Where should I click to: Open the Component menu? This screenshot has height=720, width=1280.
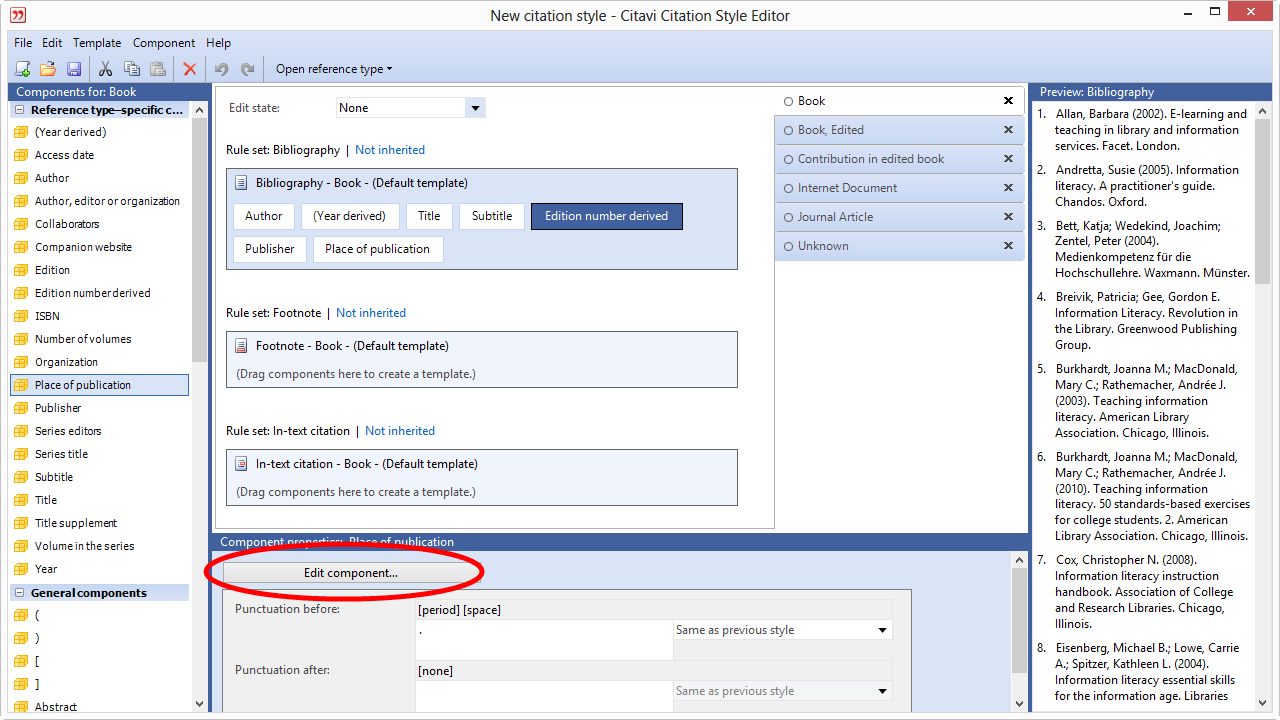pyautogui.click(x=164, y=43)
